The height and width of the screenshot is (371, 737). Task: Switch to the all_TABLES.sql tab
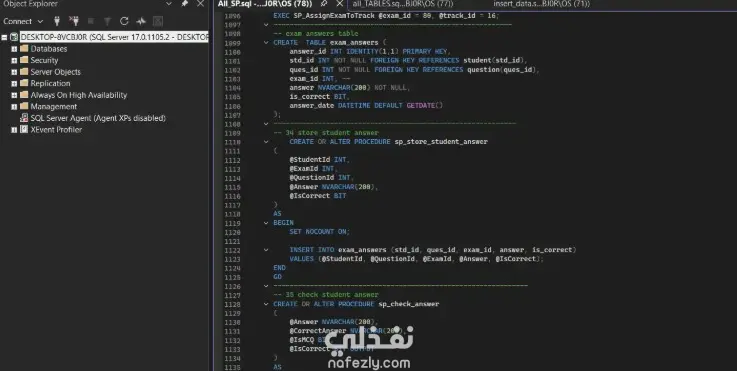[403, 4]
